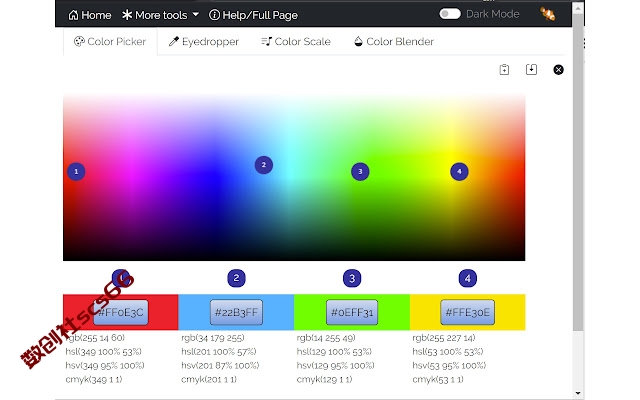Screen dimensions: 640x400
Task: Click the download/save icon
Action: click(x=531, y=69)
